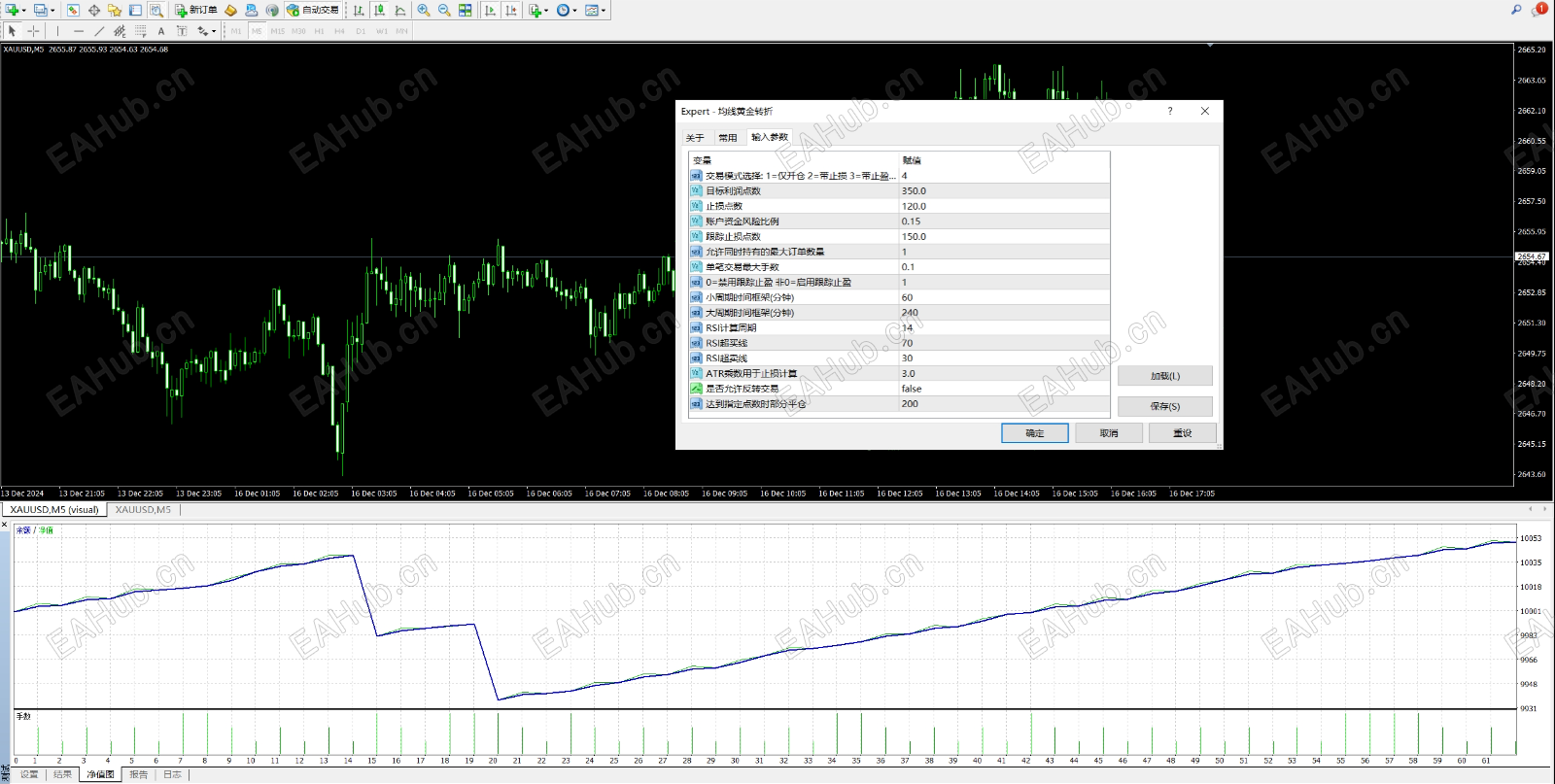Switch to the D1 timeframe
Viewport: 1555px width, 784px height.
click(x=361, y=31)
